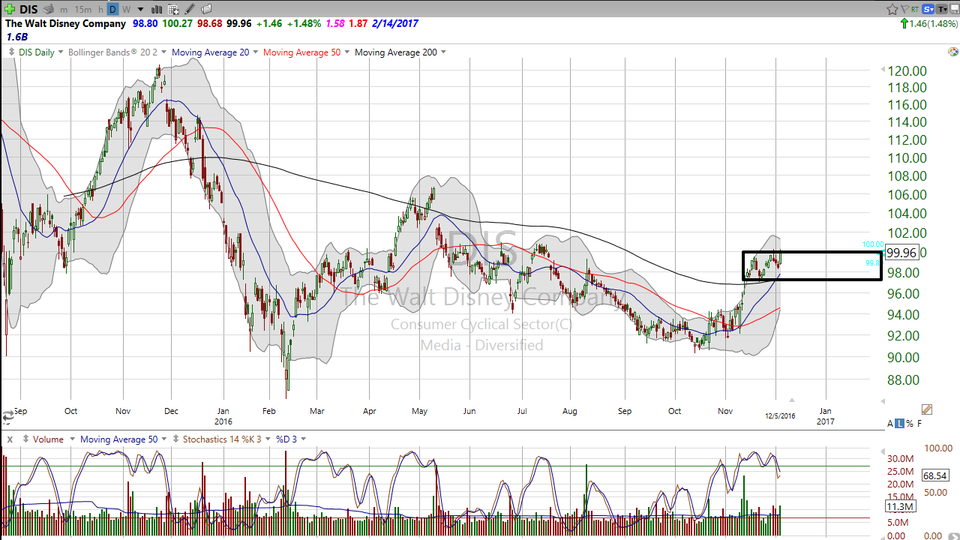Expand the volume Moving Average 50 arrow
The height and width of the screenshot is (540, 960).
pos(164,439)
